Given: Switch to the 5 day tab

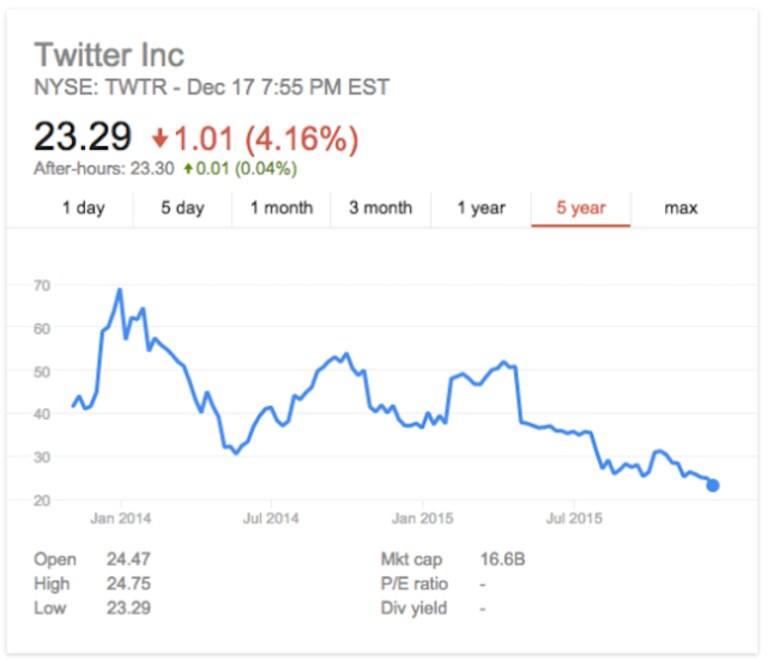Looking at the screenshot, I should [183, 208].
